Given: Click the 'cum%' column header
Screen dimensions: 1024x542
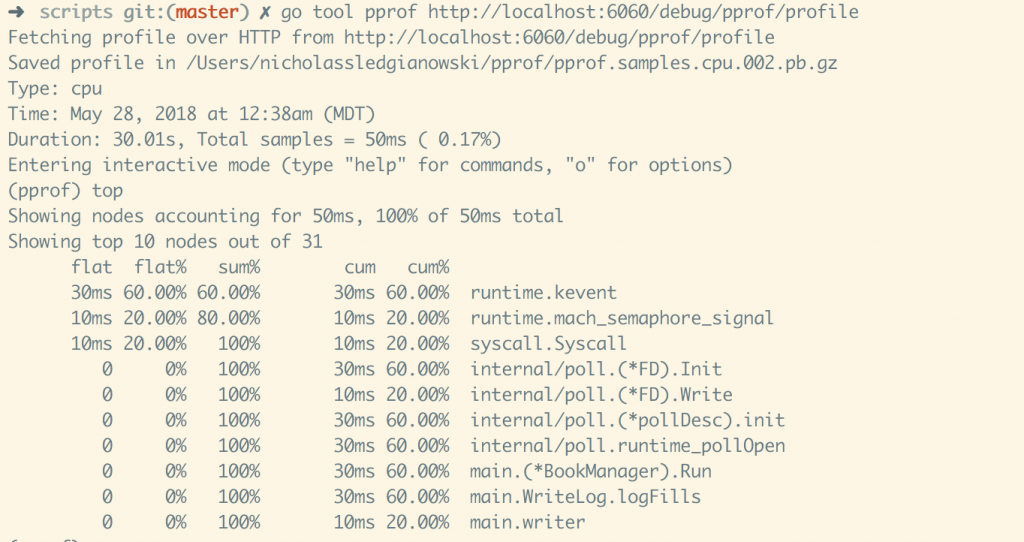Looking at the screenshot, I should coord(428,267).
